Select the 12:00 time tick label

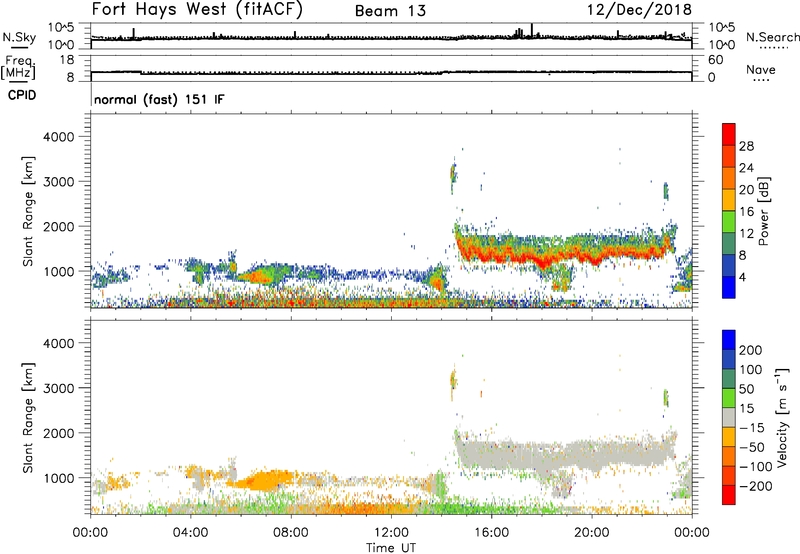coord(391,533)
